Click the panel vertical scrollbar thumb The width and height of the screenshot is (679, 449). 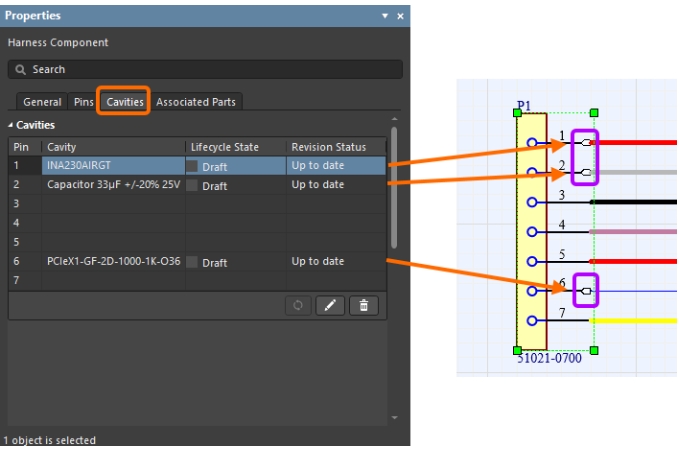tap(394, 187)
